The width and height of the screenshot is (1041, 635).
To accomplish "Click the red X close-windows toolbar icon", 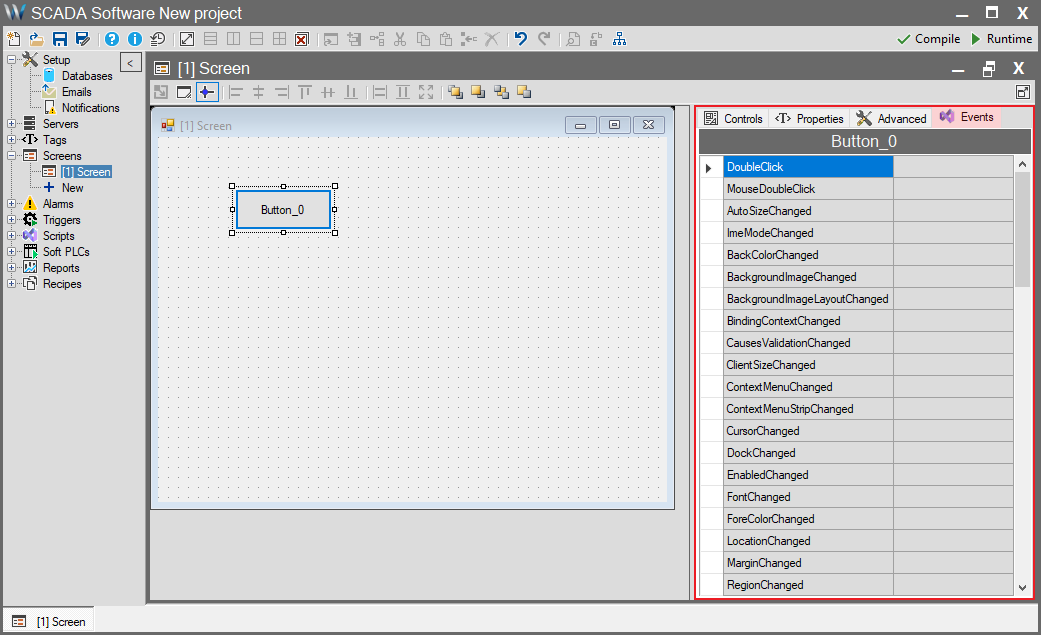I will [x=301, y=39].
